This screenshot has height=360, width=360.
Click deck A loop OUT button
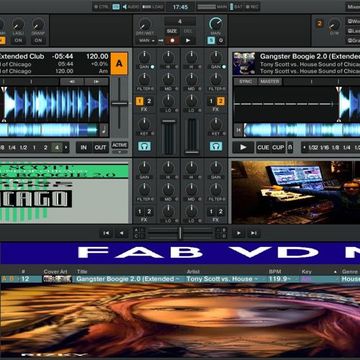[x=100, y=147]
